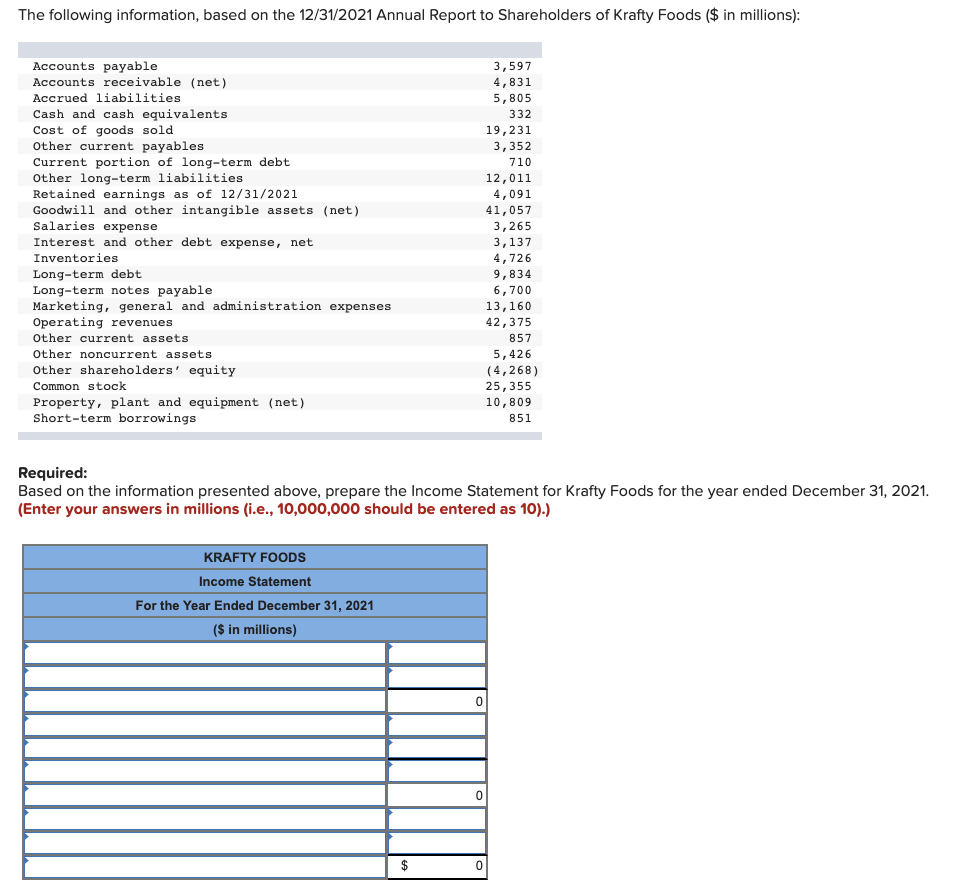Open the fifth row label dropdown of the income statement
Image resolution: width=956 pixels, height=884 pixels.
point(205,747)
